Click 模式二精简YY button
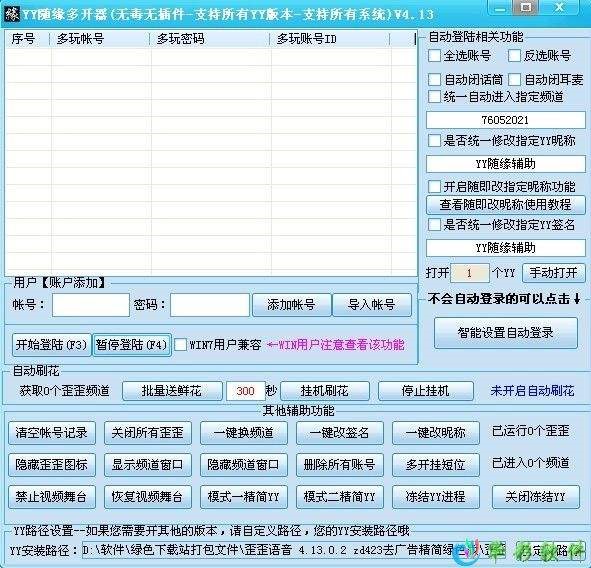Image resolution: width=591 pixels, height=568 pixels. pos(340,497)
